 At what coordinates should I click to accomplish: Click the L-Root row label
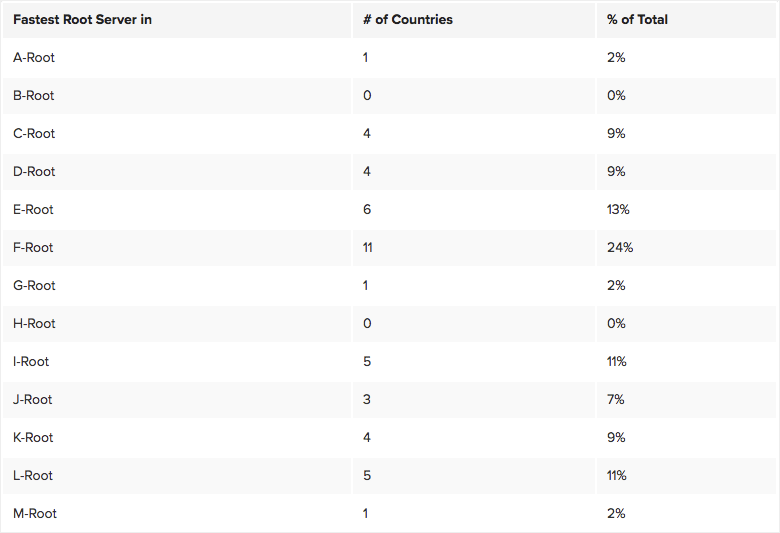click(x=33, y=476)
